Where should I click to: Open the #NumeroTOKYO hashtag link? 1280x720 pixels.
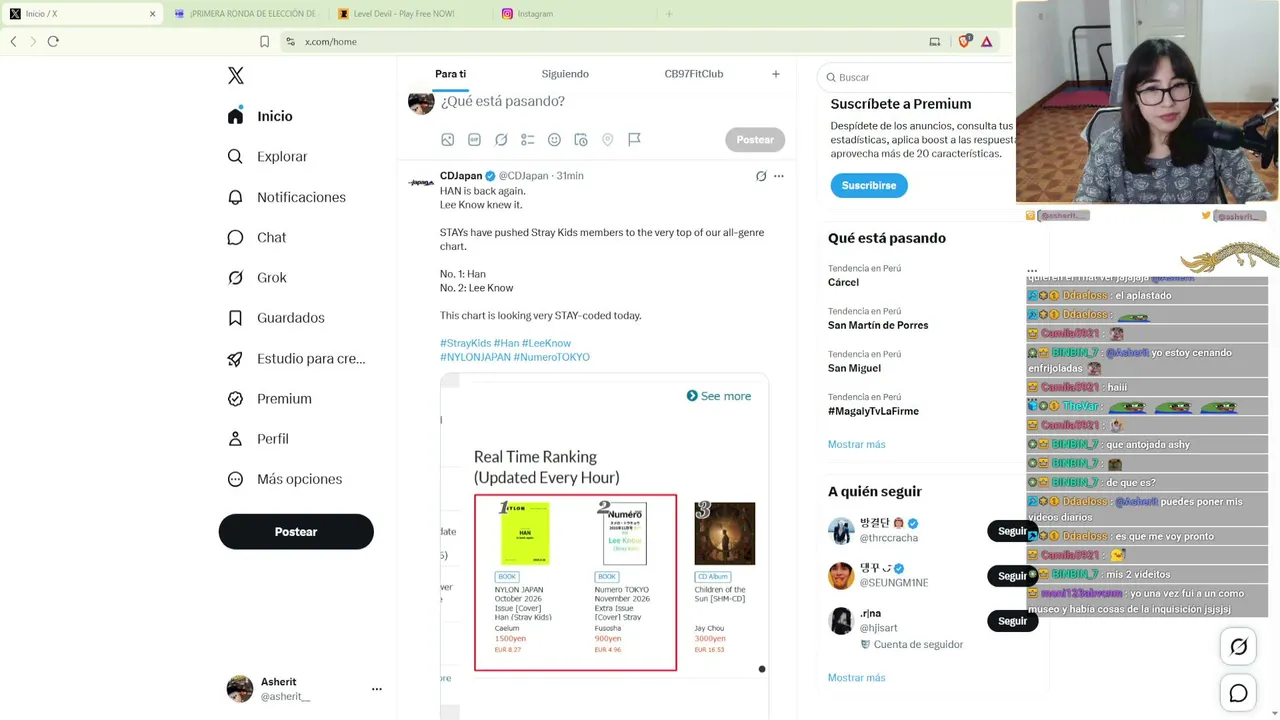point(551,357)
